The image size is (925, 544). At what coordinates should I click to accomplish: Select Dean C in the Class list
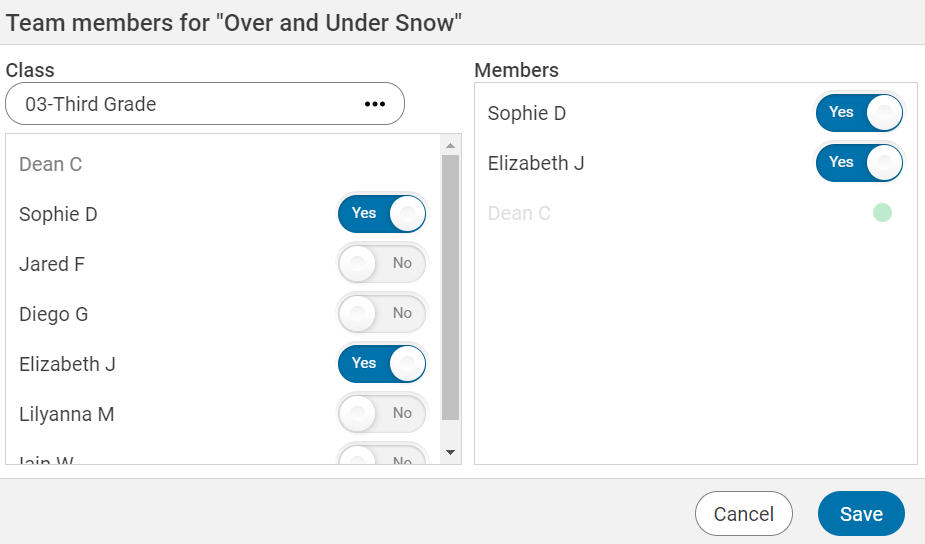pyautogui.click(x=51, y=165)
